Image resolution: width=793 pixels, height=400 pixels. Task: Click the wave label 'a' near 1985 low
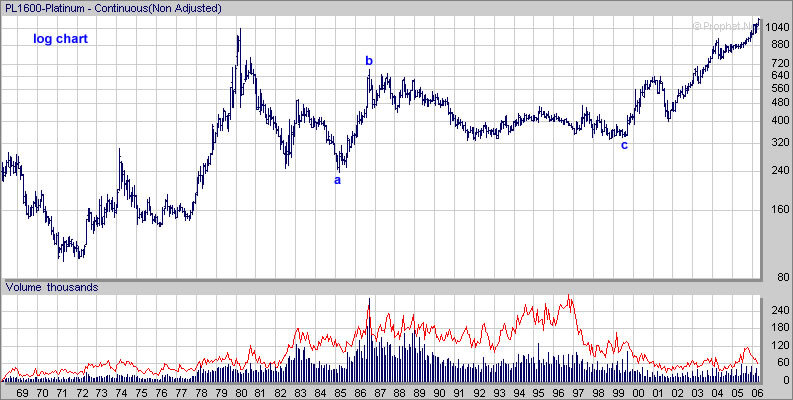338,180
